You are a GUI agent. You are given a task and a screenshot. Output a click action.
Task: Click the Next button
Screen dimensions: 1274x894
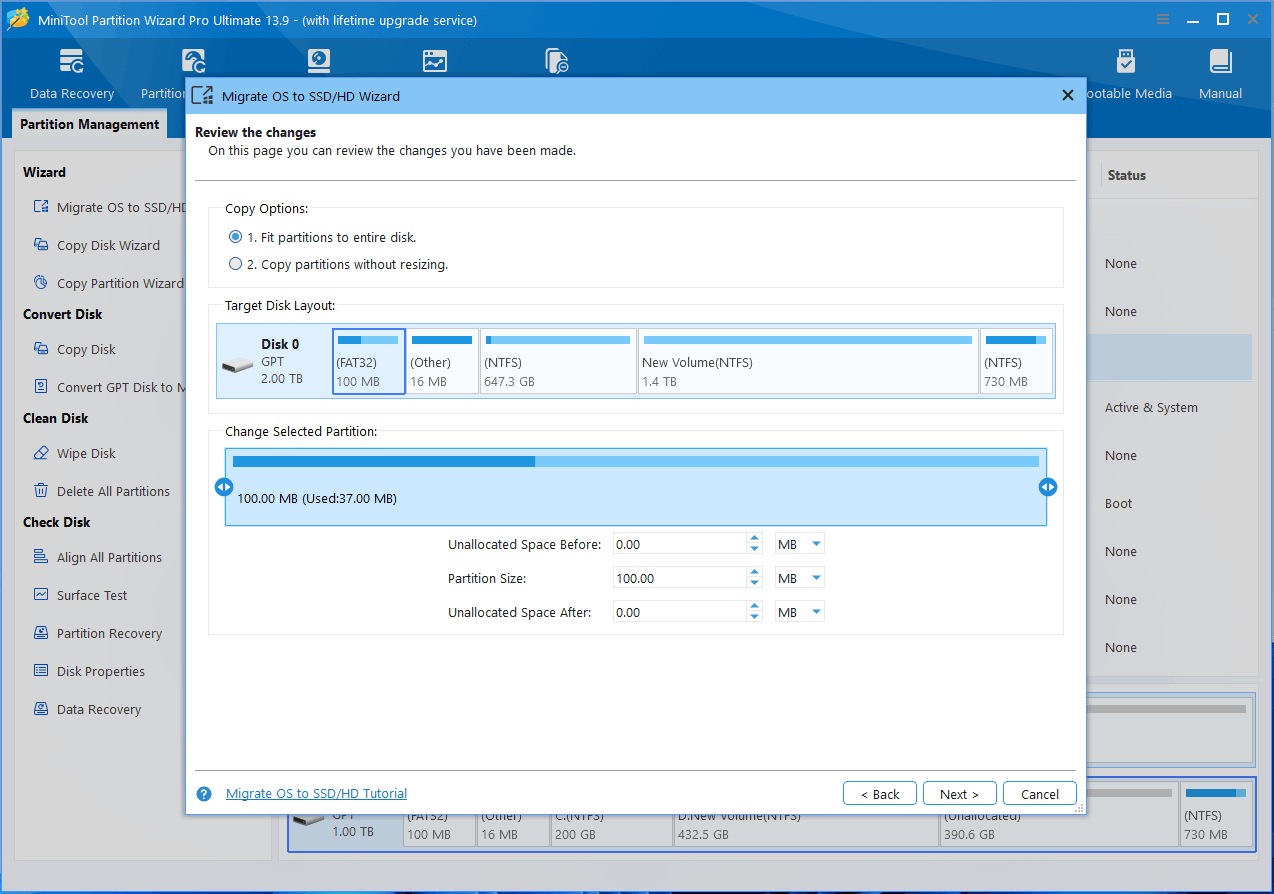[959, 794]
